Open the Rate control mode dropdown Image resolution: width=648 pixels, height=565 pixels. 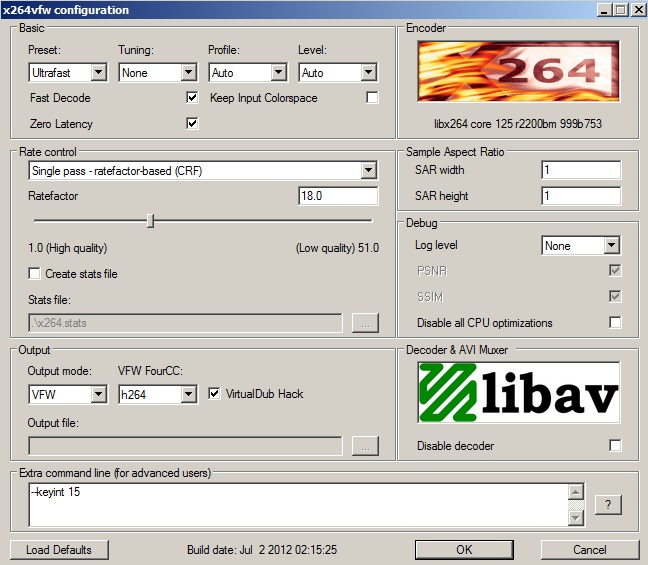click(x=203, y=171)
